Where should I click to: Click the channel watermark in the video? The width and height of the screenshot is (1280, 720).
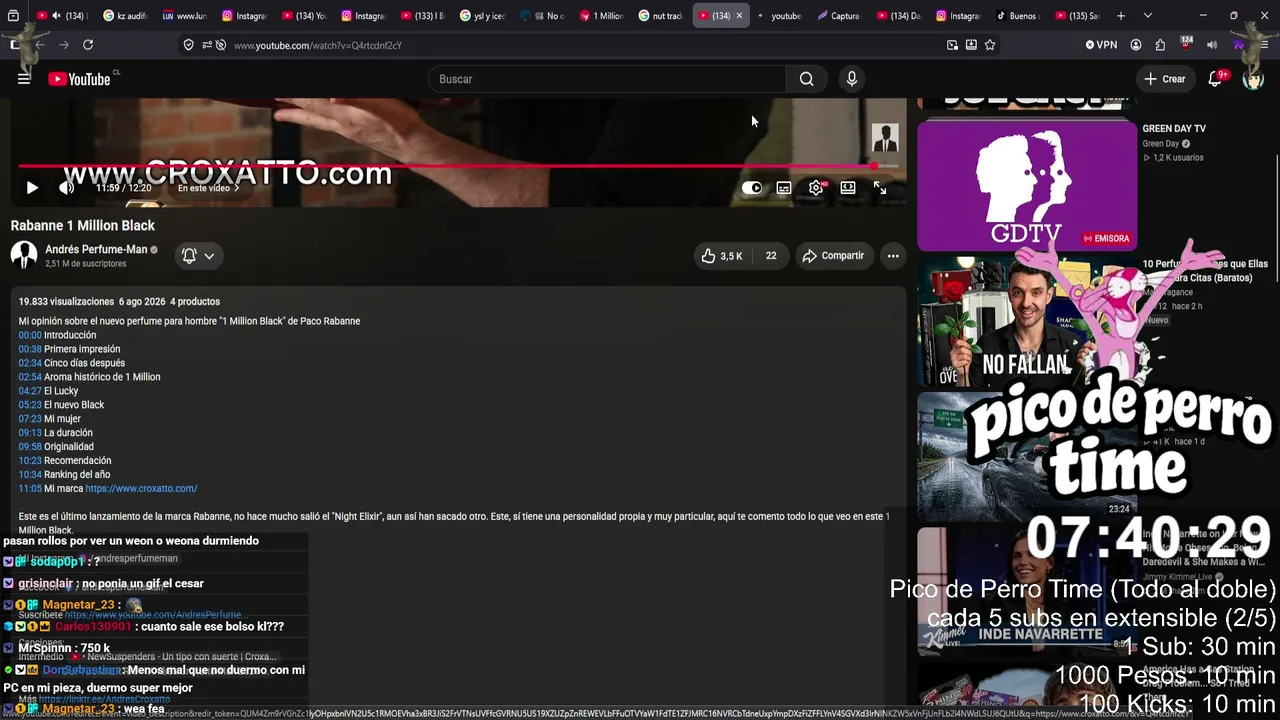tap(885, 138)
